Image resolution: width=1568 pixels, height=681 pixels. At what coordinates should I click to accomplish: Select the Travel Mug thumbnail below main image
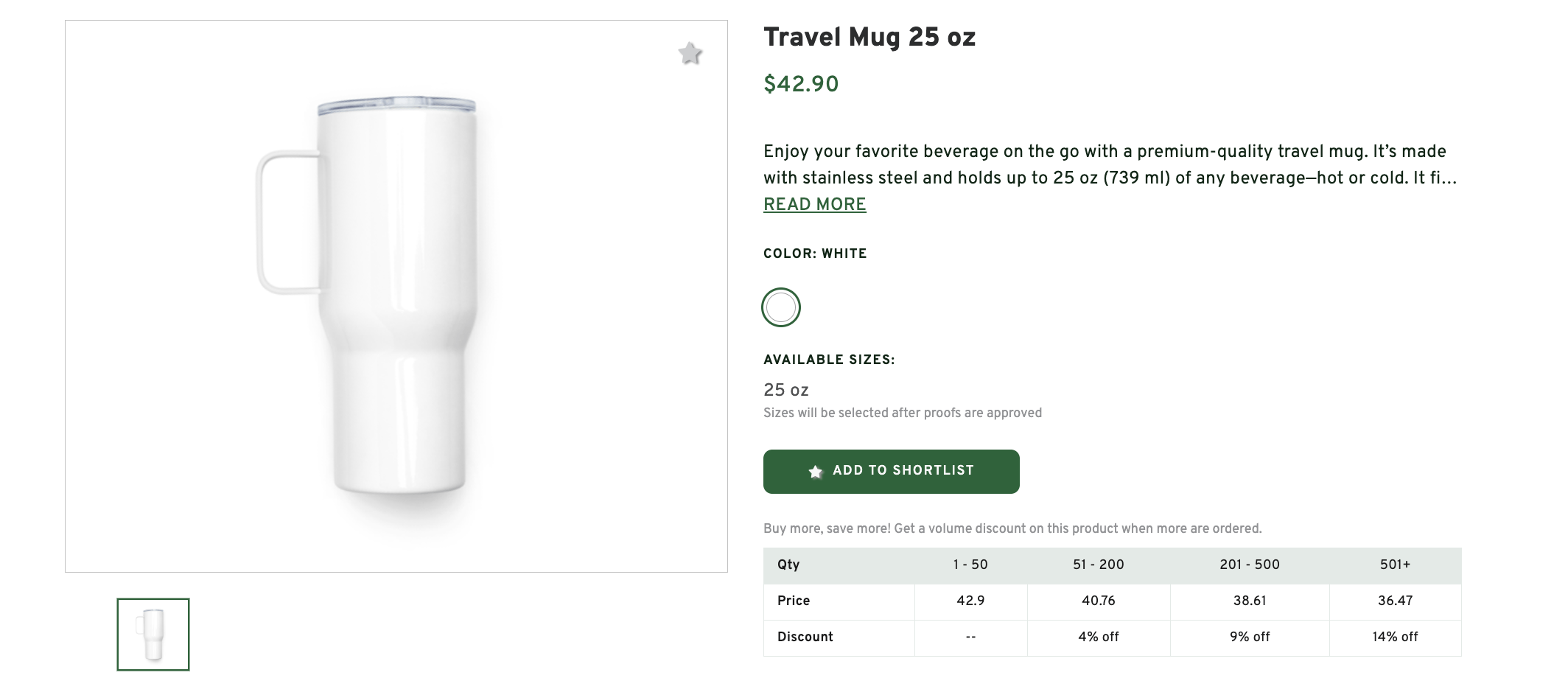coord(153,635)
